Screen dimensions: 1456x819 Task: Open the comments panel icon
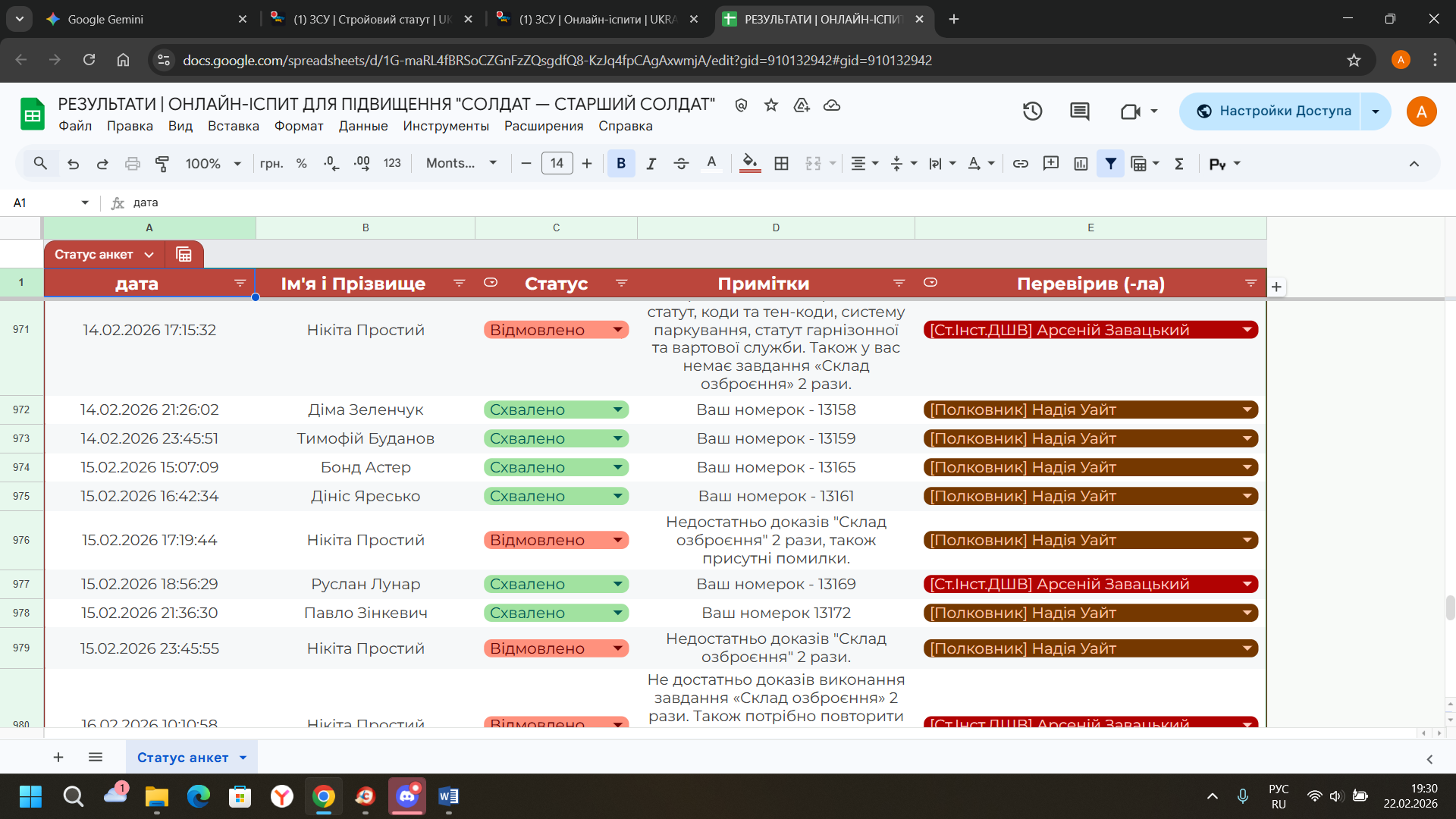point(1079,111)
